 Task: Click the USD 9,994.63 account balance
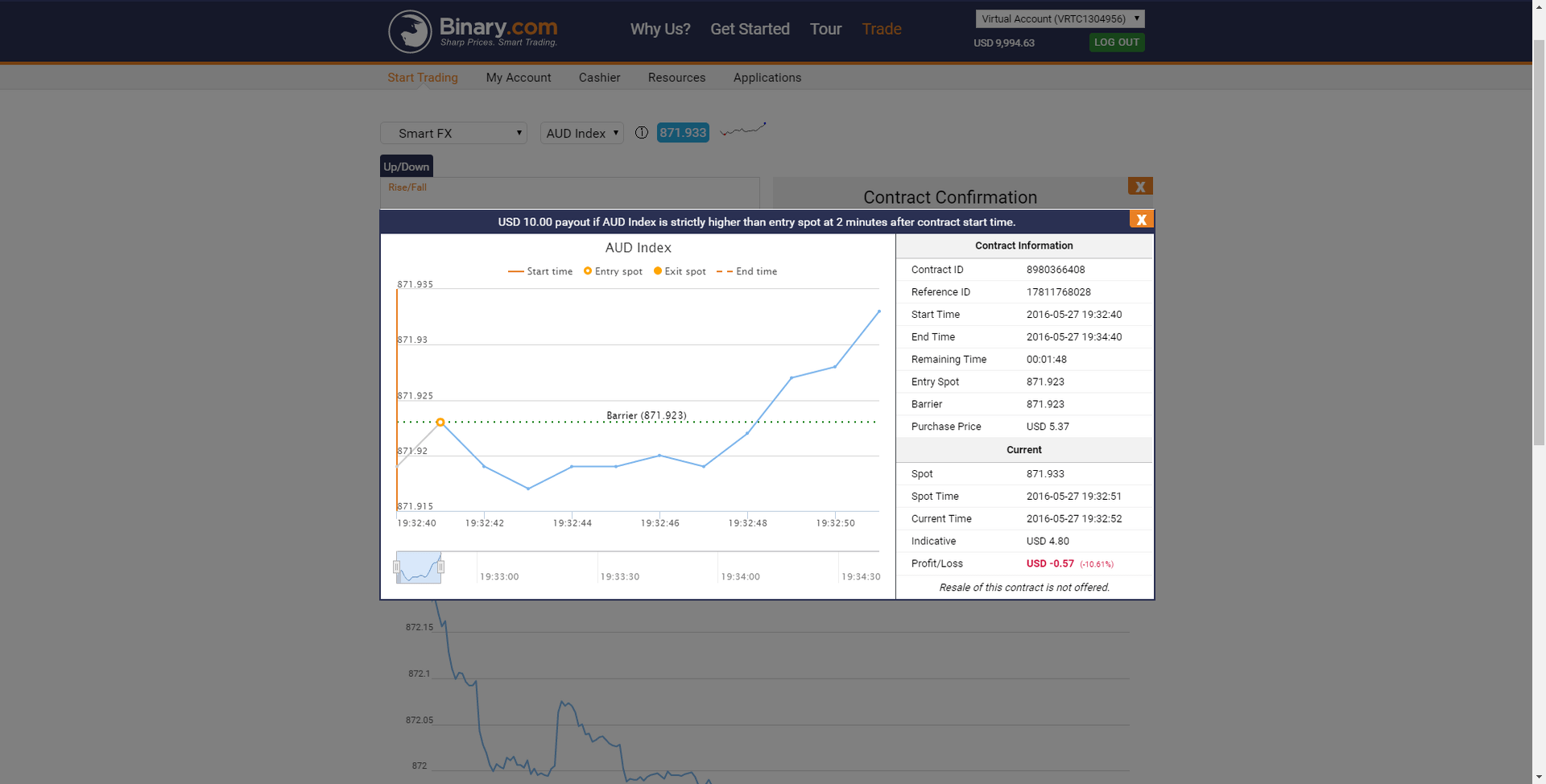[x=1004, y=43]
